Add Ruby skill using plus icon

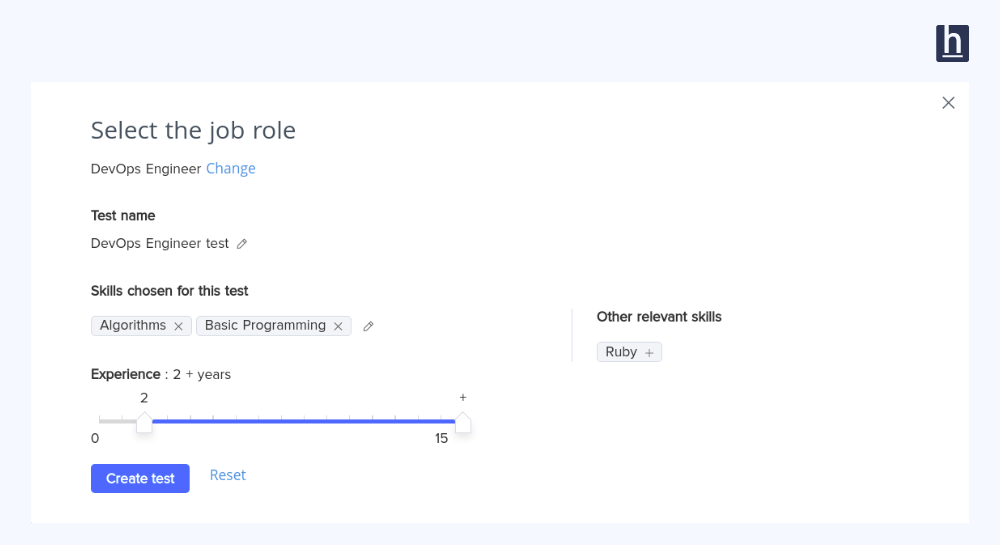coord(649,353)
